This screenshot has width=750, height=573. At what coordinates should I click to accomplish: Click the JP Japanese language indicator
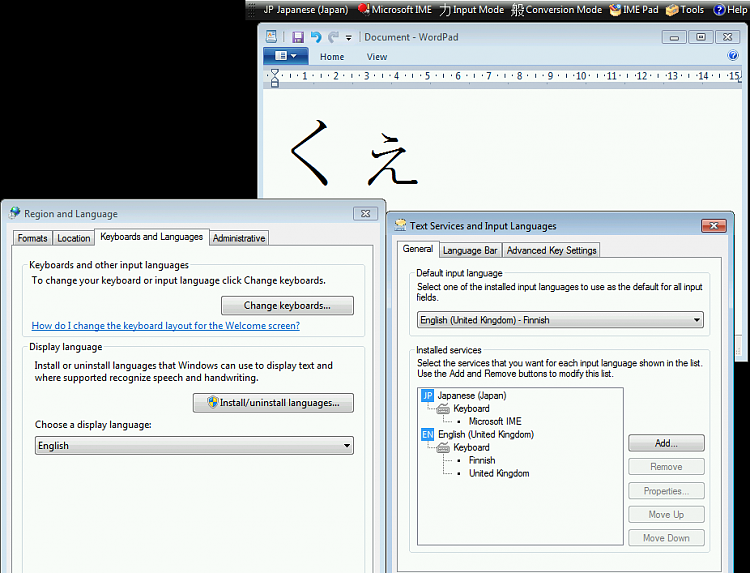pyautogui.click(x=305, y=10)
